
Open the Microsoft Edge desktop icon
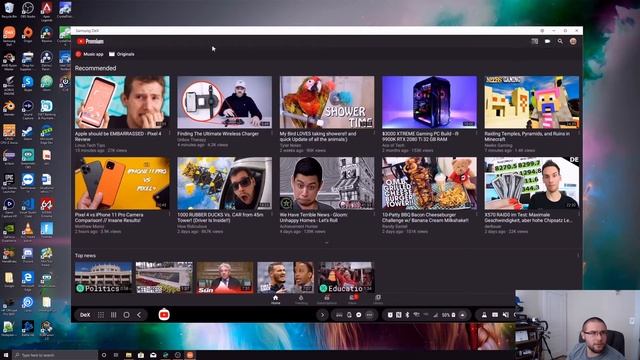coord(28,280)
